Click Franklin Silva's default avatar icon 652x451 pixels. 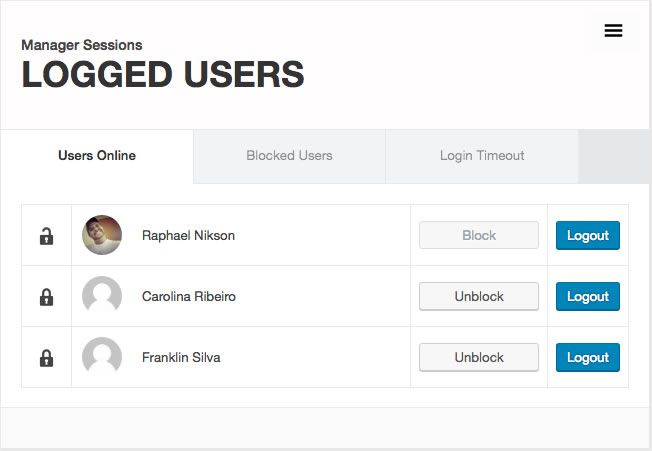[102, 357]
